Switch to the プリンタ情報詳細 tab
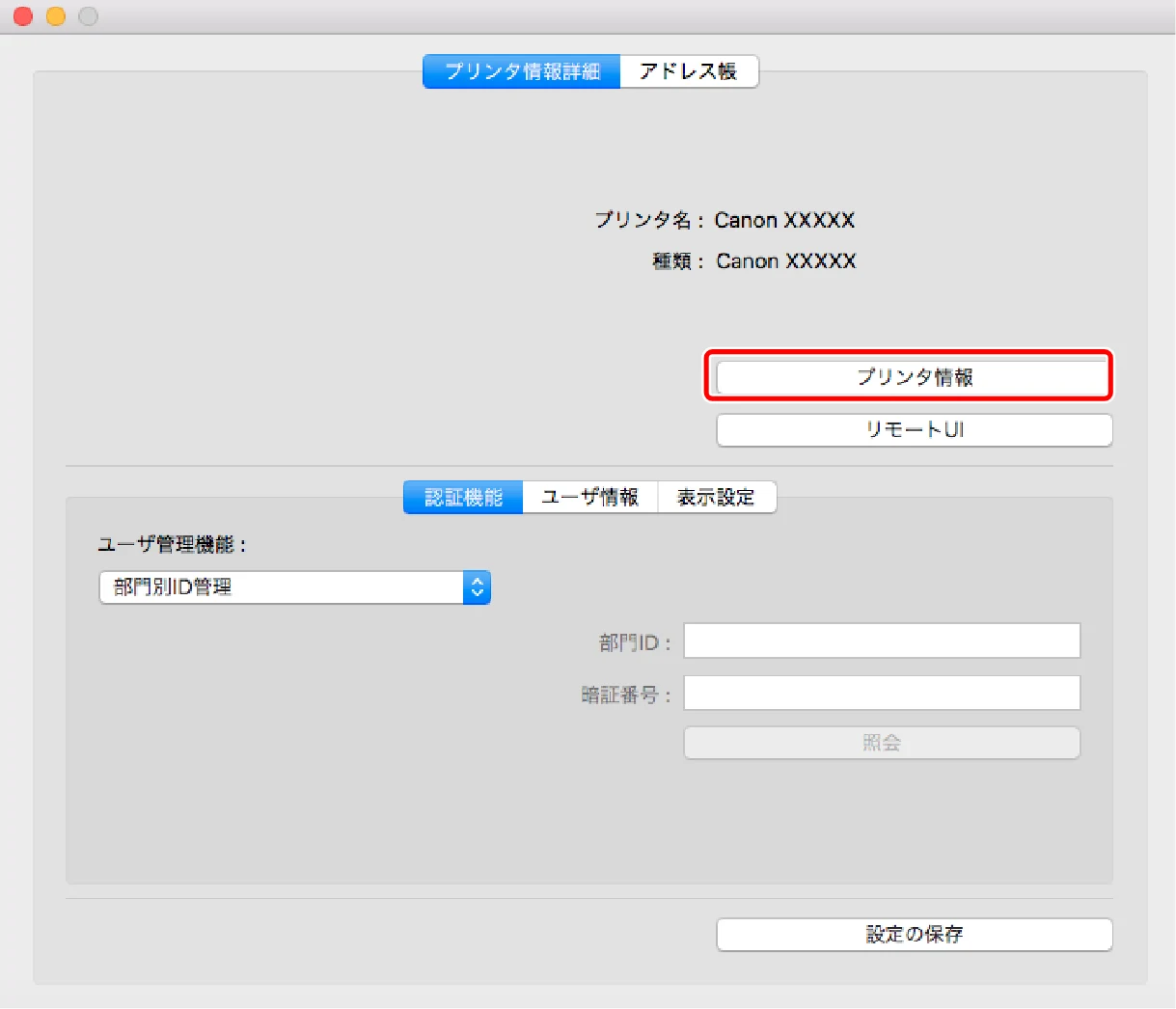 pyautogui.click(x=522, y=72)
